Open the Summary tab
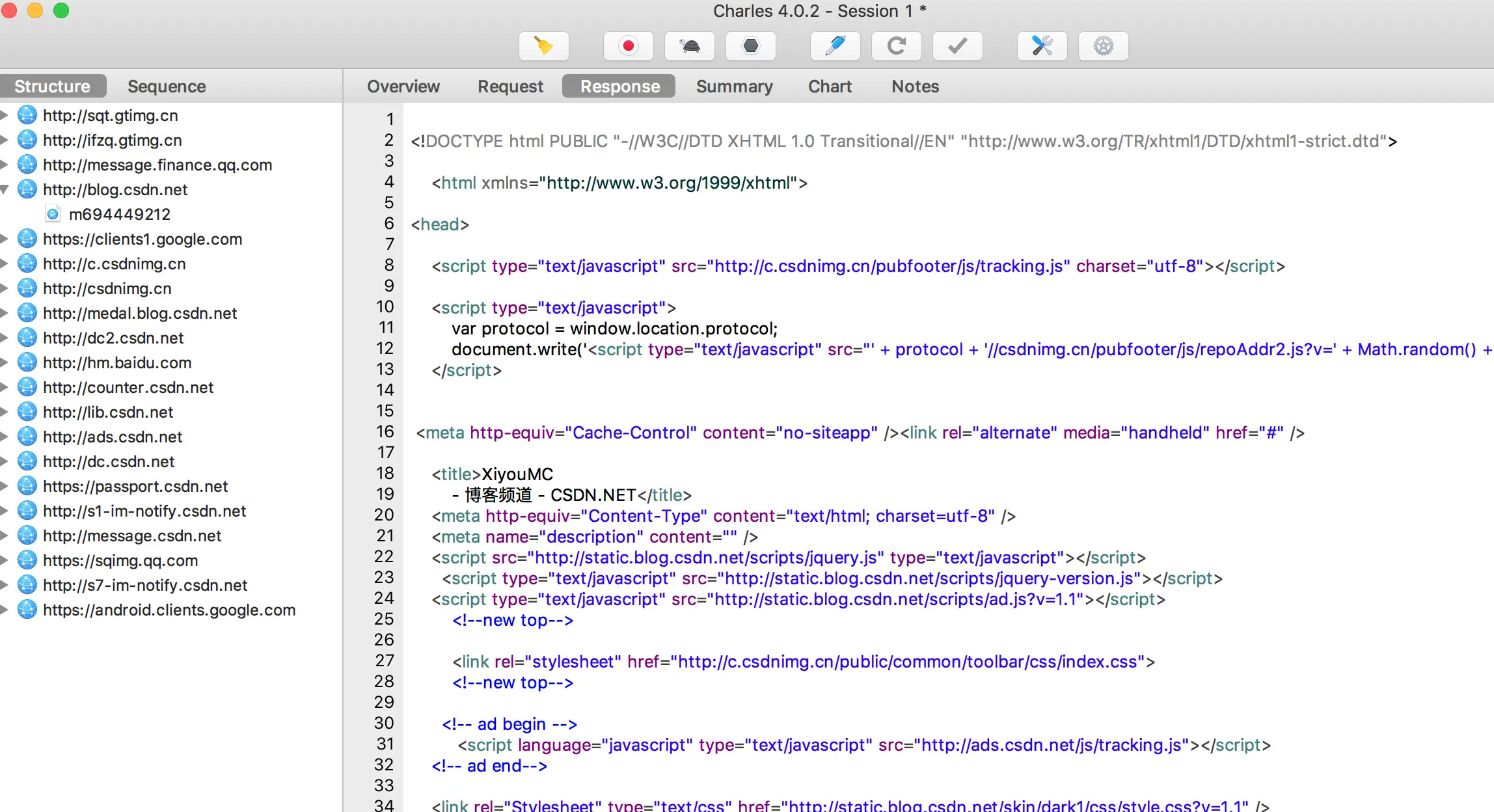 pos(734,87)
